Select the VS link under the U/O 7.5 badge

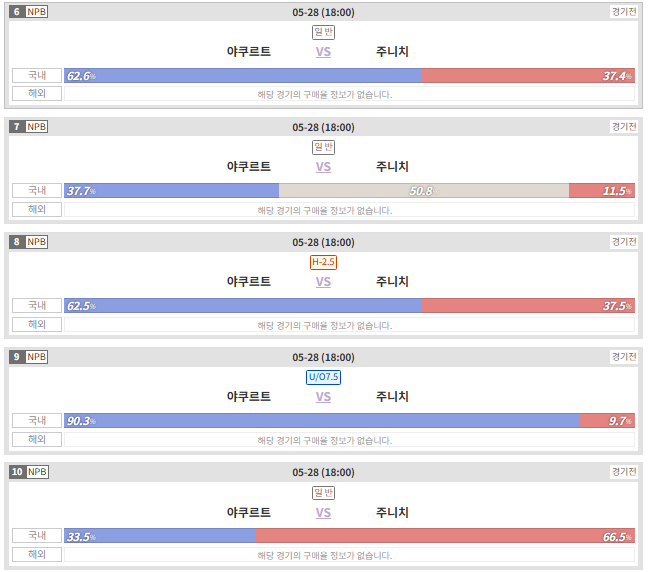coord(323,397)
